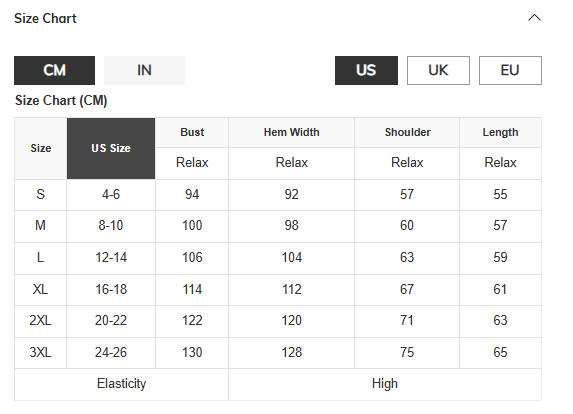Switch measurements to IN

(144, 71)
